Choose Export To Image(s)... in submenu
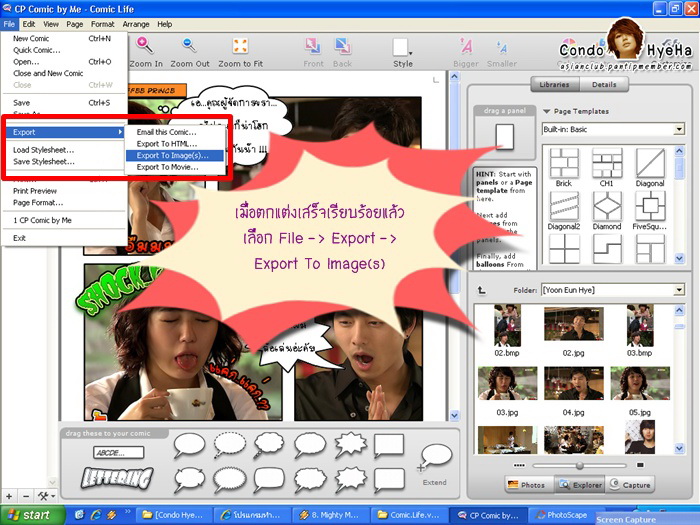 (x=174, y=155)
